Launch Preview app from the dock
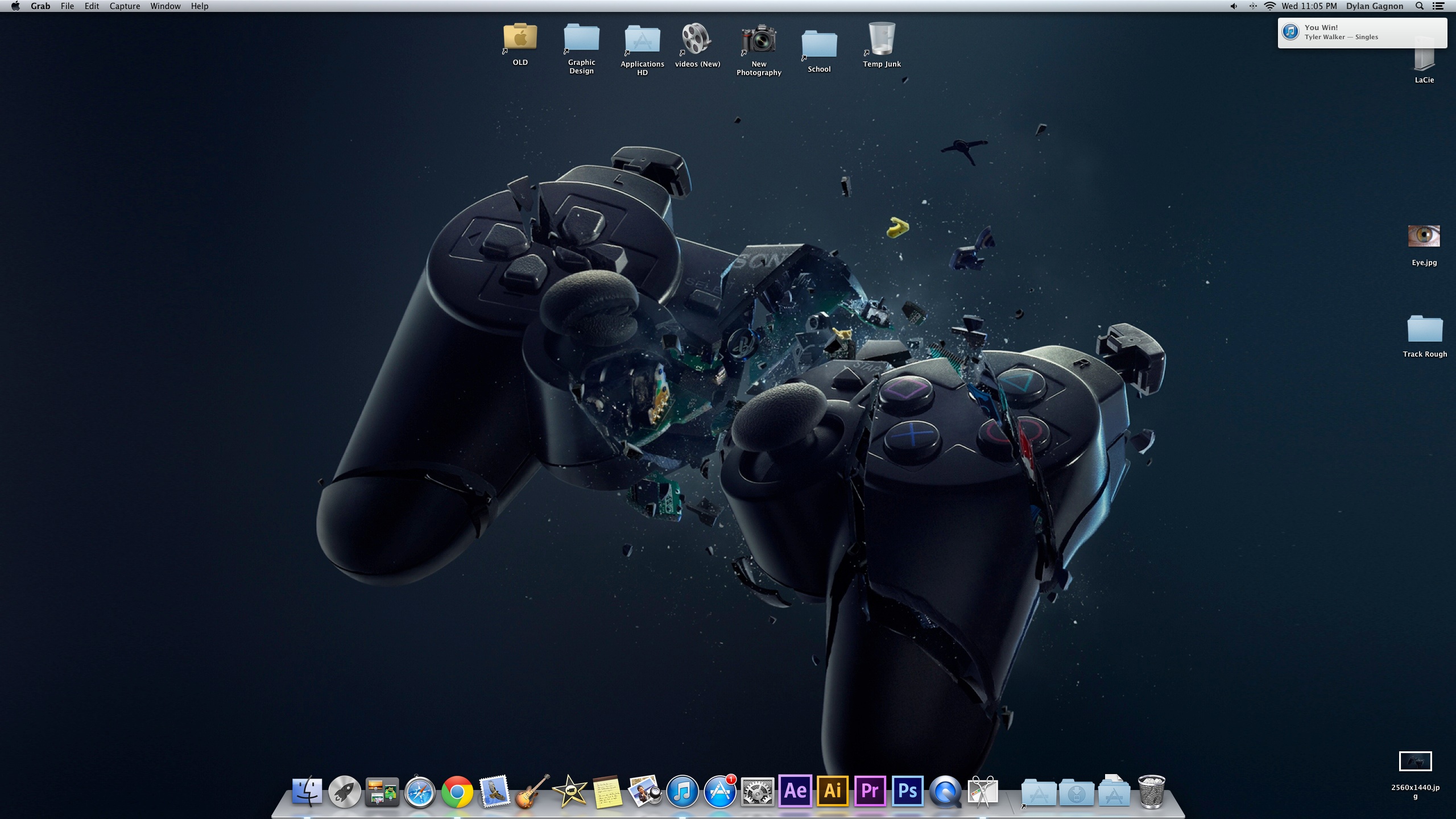1456x819 pixels. click(645, 791)
